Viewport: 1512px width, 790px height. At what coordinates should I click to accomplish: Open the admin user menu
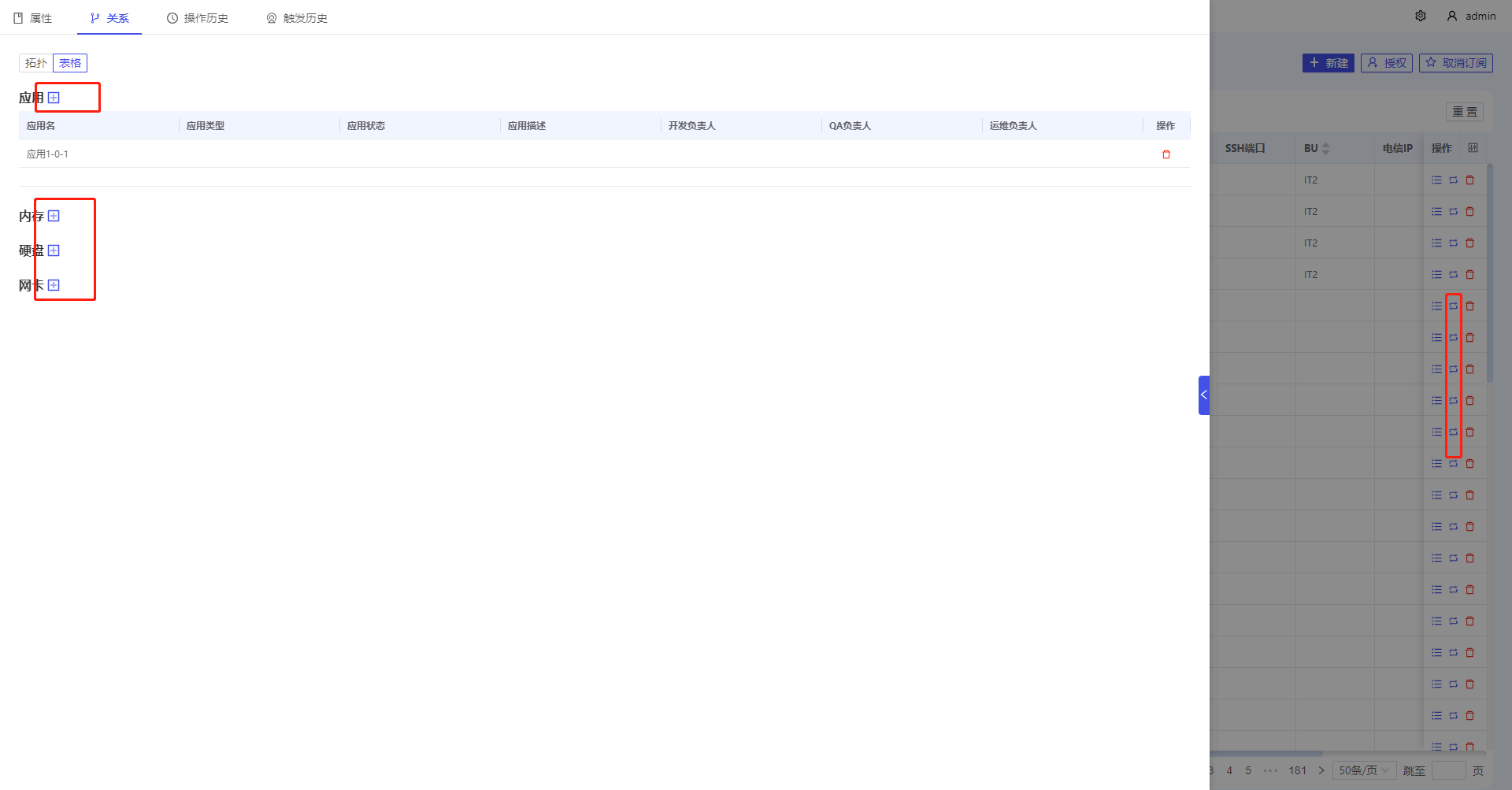click(x=1471, y=16)
